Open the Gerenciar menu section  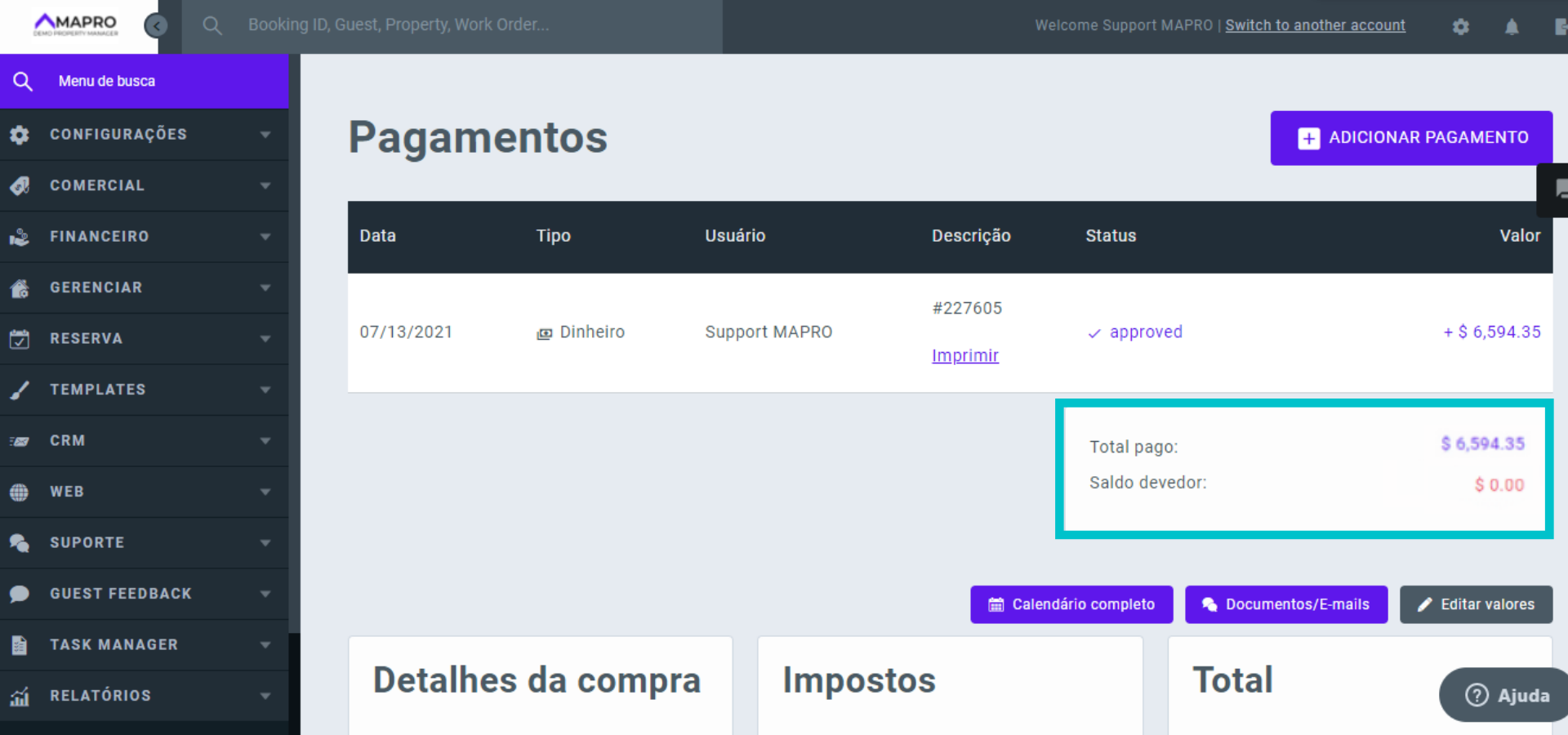tap(96, 287)
